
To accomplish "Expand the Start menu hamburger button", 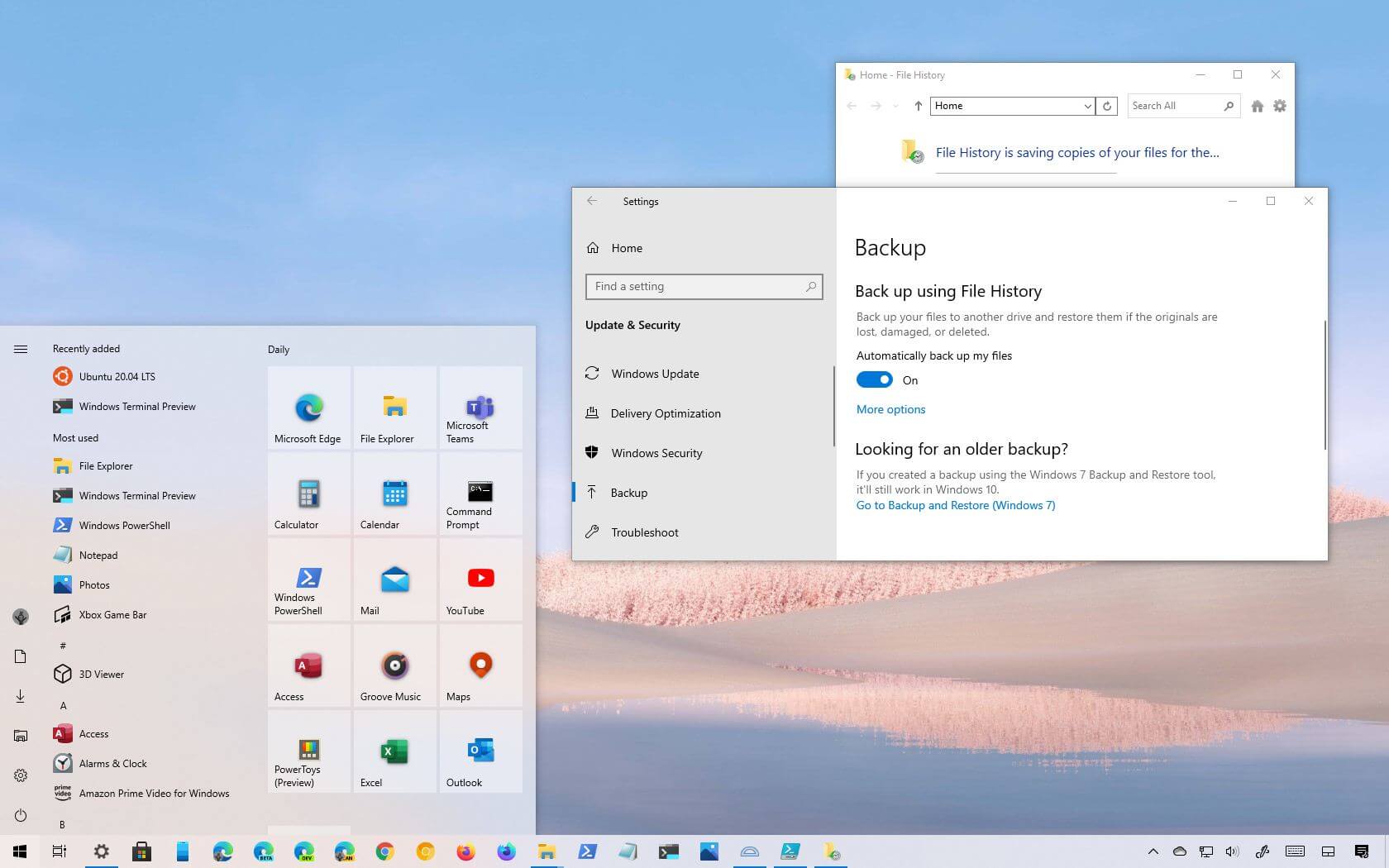I will click(21, 349).
